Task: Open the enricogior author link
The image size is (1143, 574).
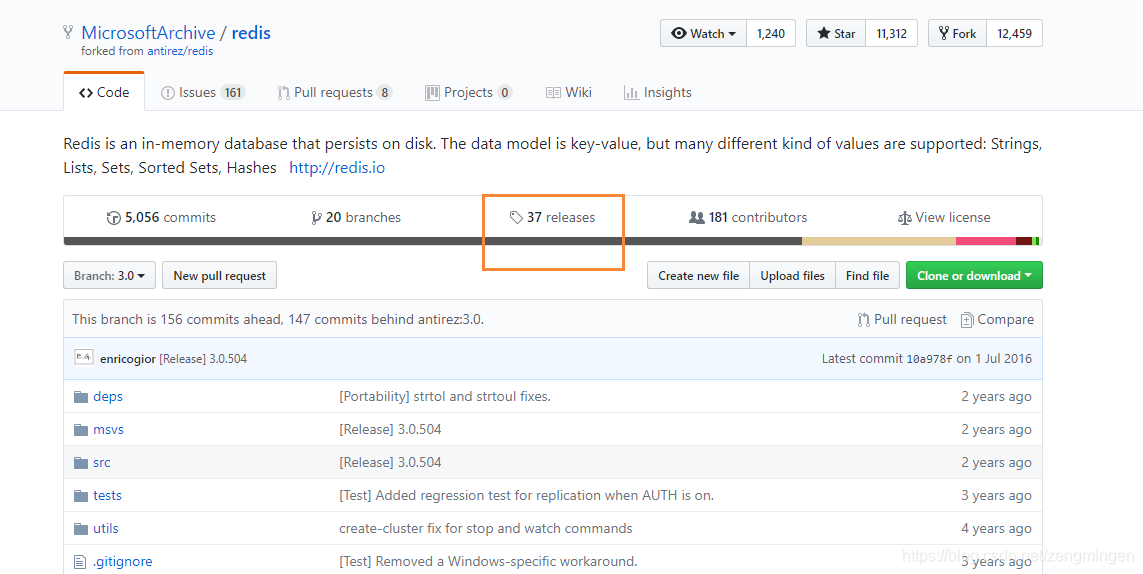Action: pos(128,359)
